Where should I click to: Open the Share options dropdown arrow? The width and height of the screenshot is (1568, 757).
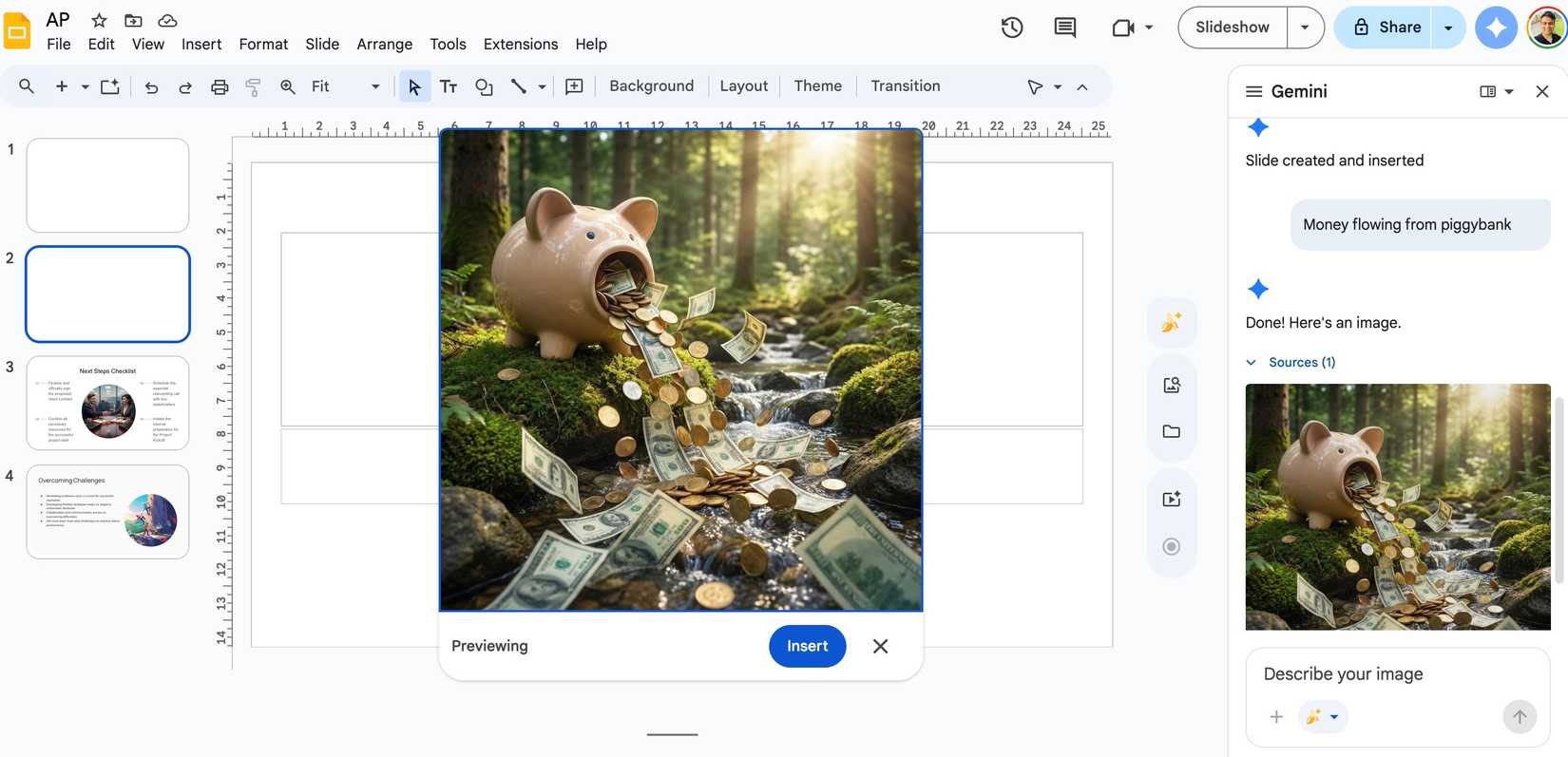(x=1448, y=28)
